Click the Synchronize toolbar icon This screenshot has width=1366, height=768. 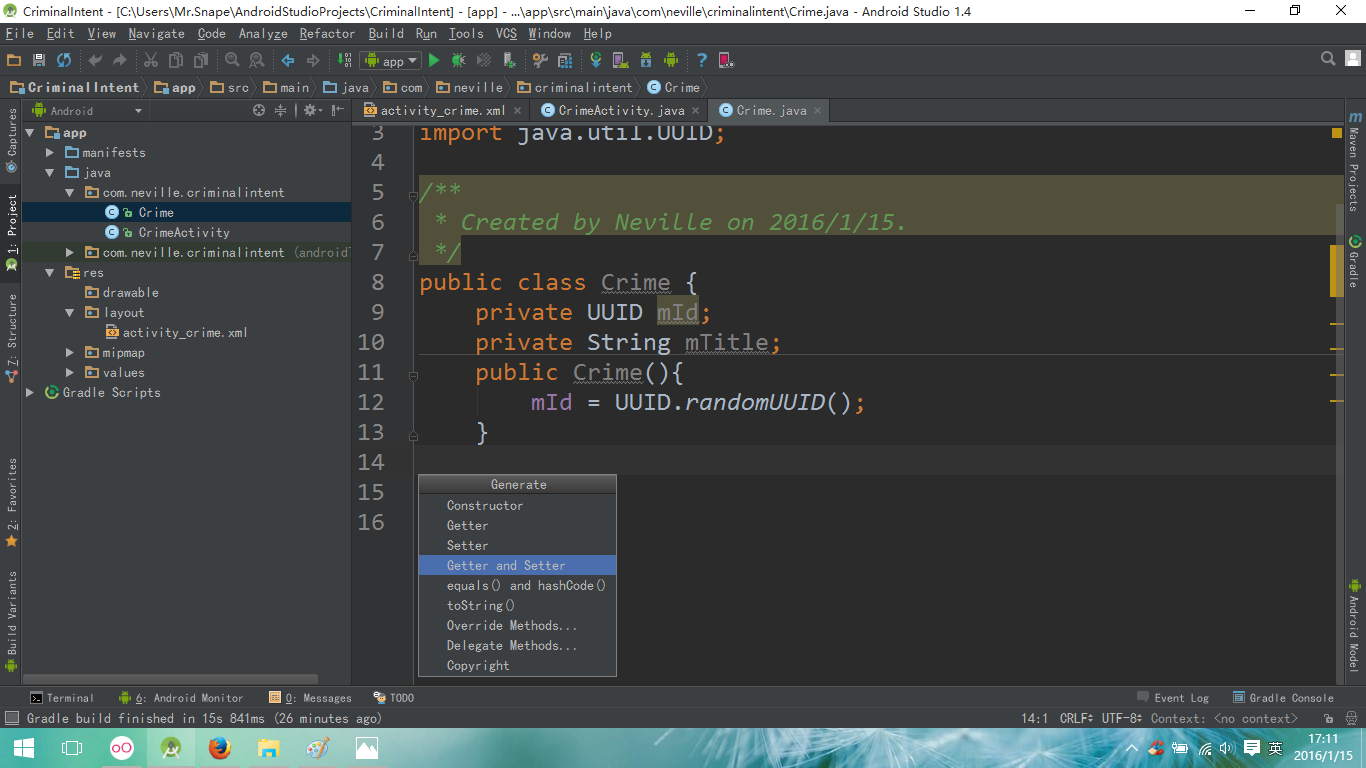point(64,60)
